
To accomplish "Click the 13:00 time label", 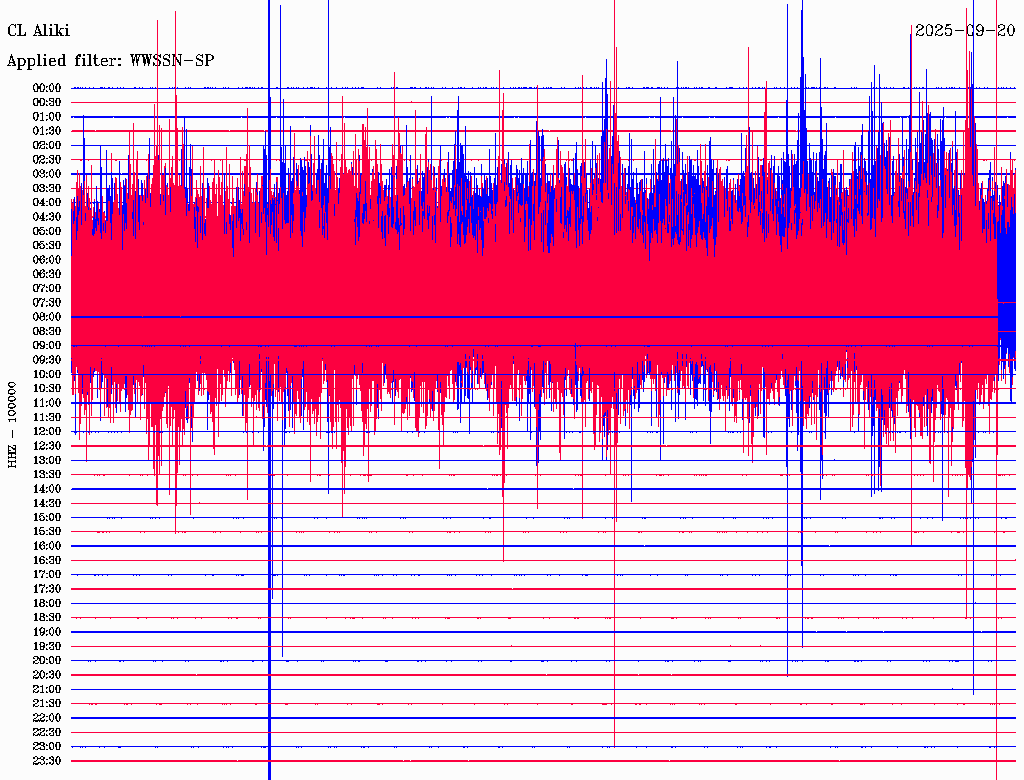I will pyautogui.click(x=47, y=461).
